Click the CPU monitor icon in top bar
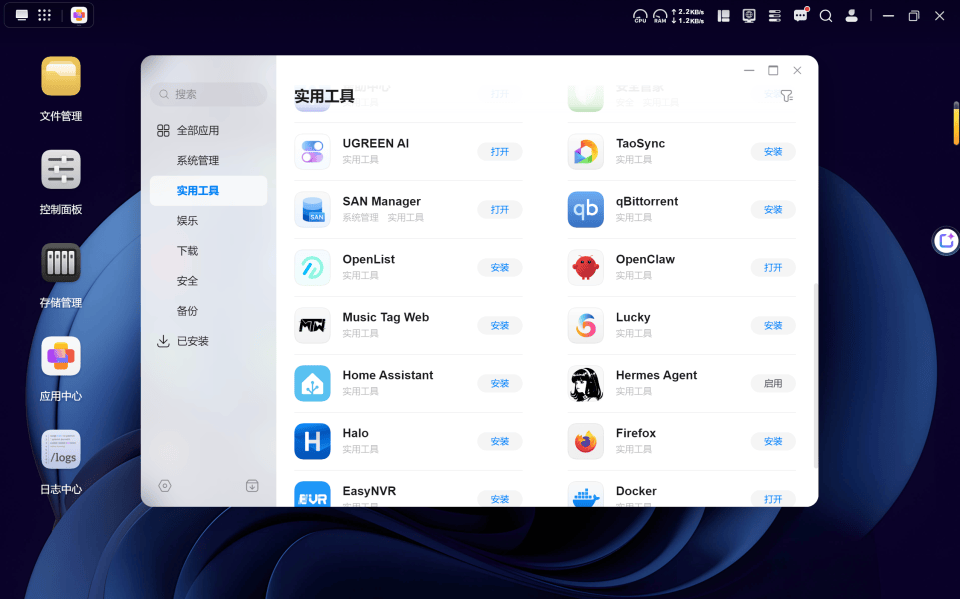The height and width of the screenshot is (599, 960). [640, 16]
